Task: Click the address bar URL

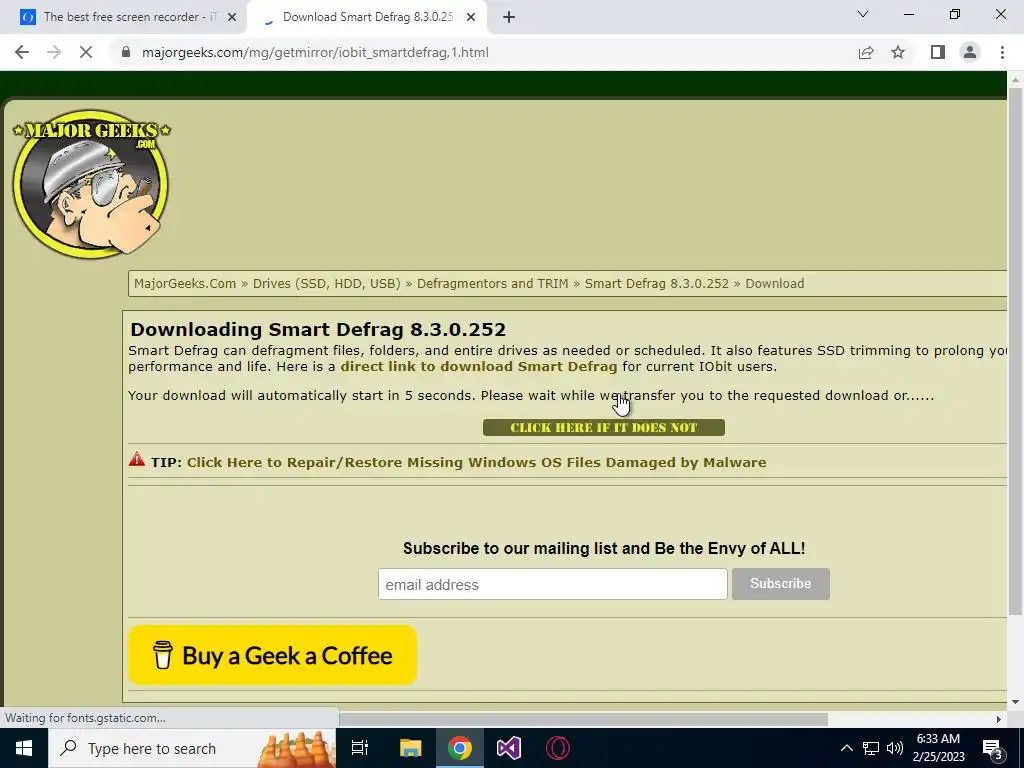Action: click(315, 52)
